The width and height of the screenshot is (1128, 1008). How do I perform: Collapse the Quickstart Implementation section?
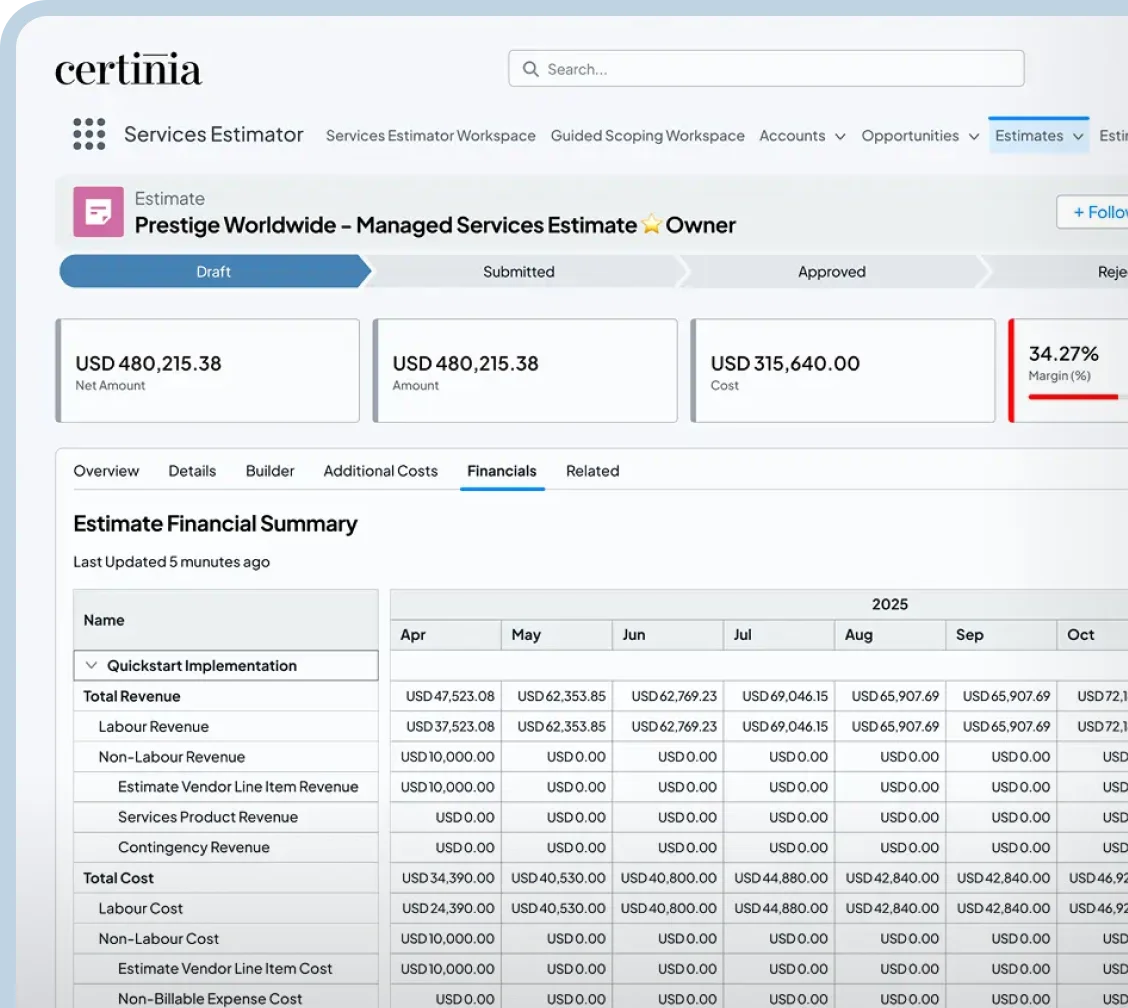(x=92, y=666)
